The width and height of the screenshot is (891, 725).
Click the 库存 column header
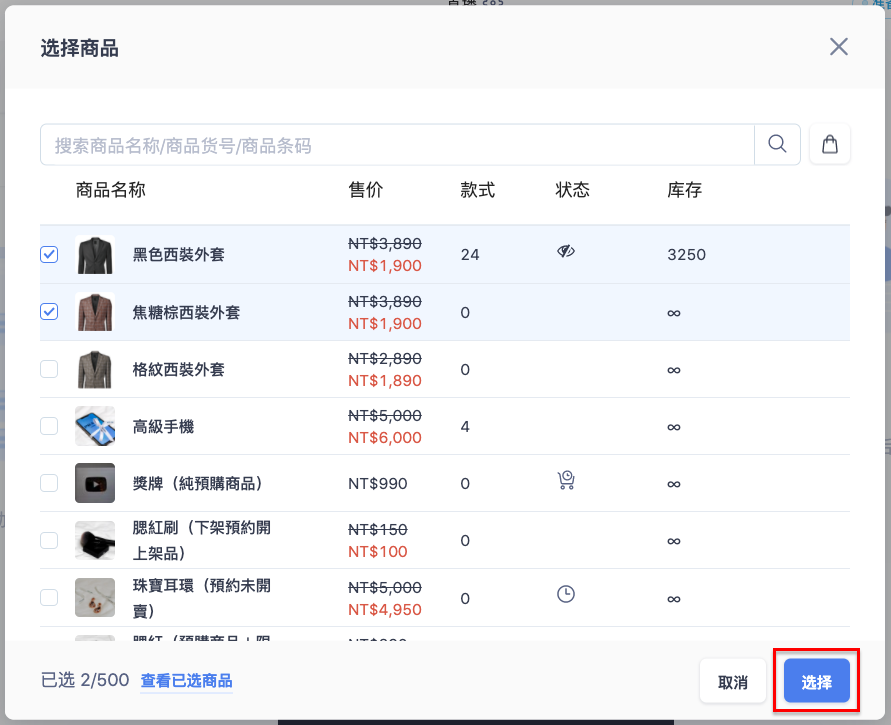pyautogui.click(x=685, y=189)
